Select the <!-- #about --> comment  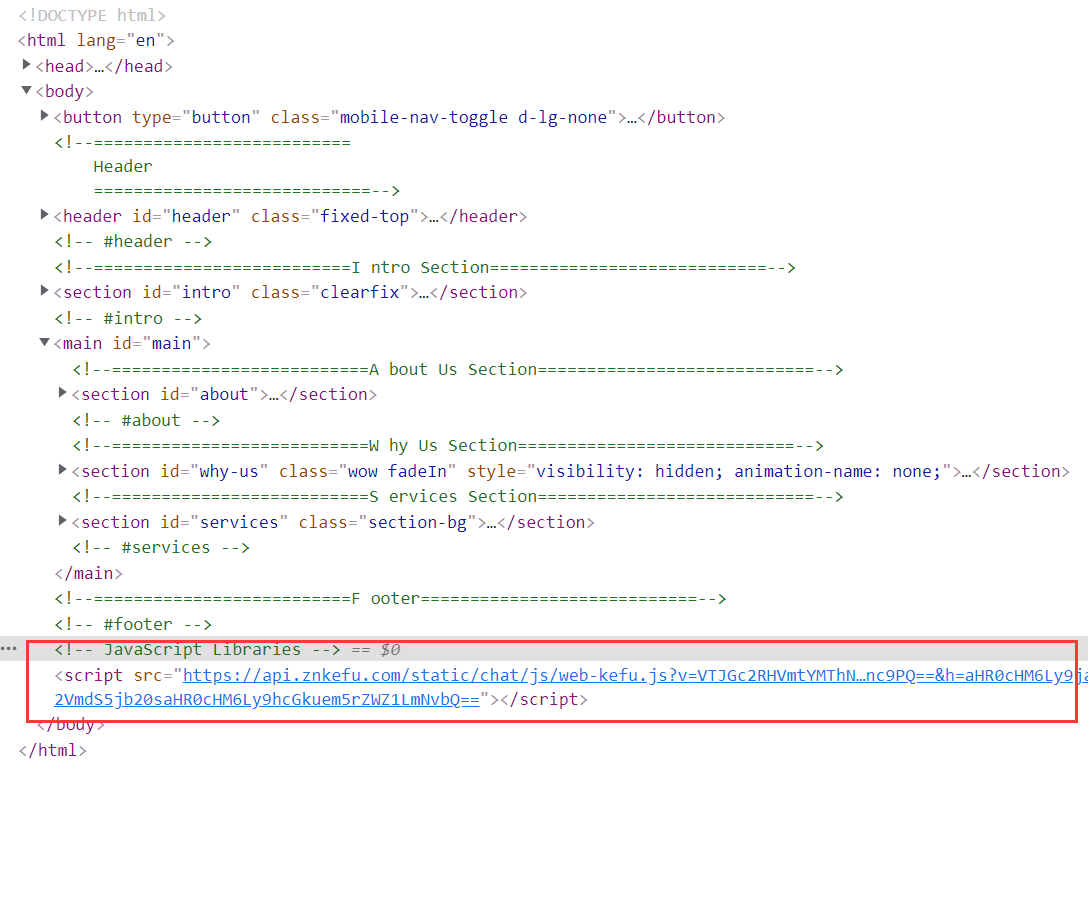click(146, 421)
